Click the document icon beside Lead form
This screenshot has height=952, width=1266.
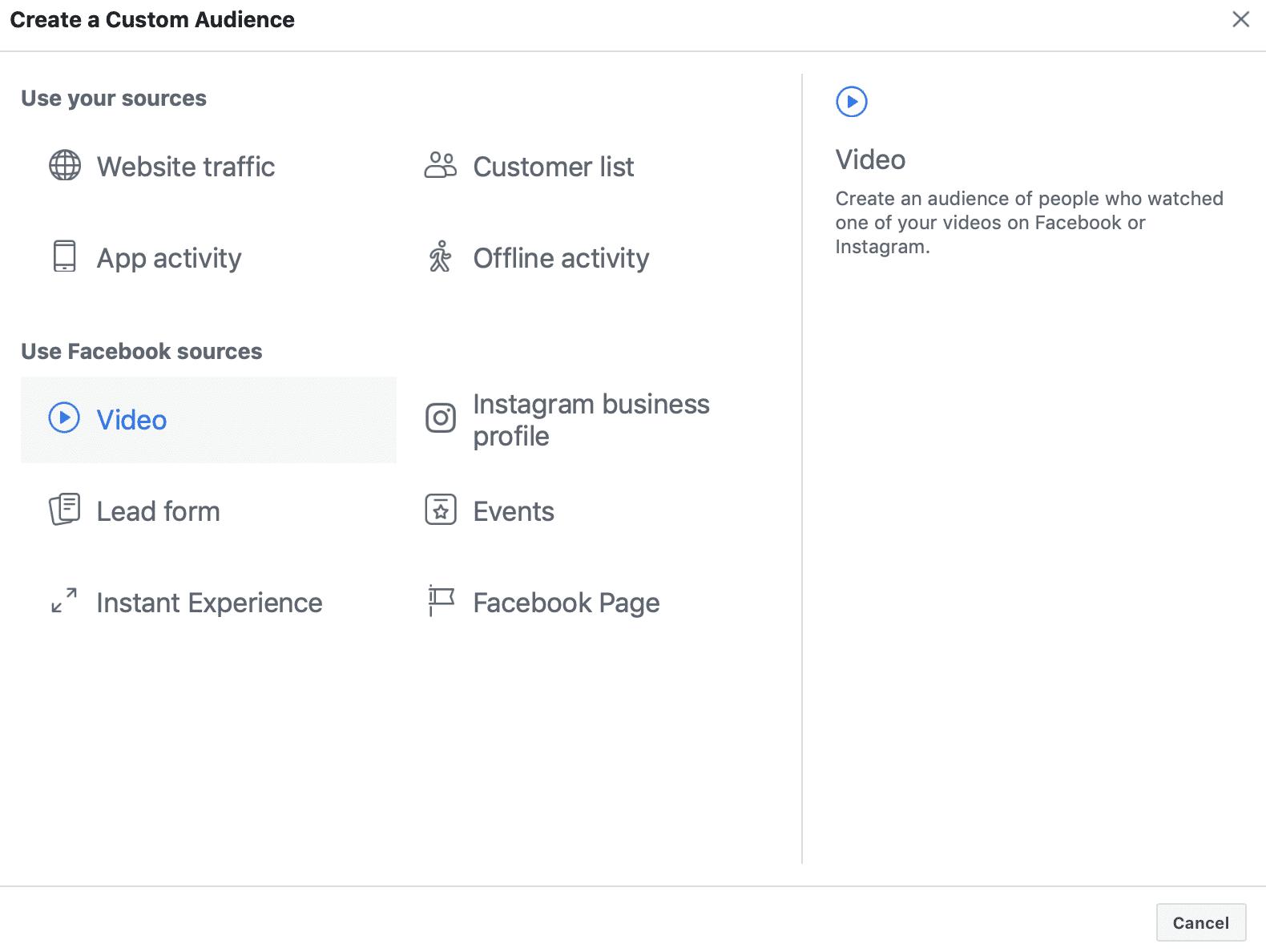pyautogui.click(x=65, y=509)
